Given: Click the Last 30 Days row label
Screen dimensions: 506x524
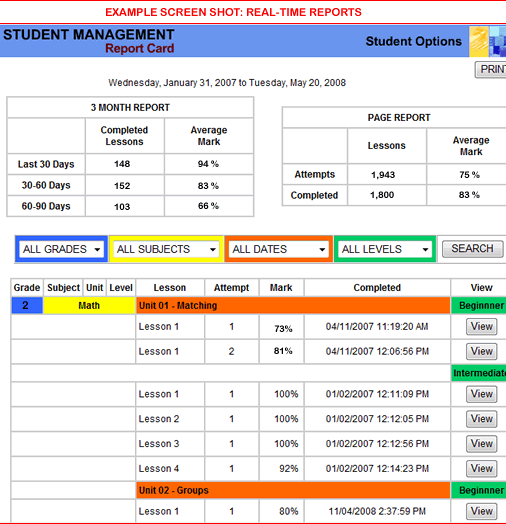Looking at the screenshot, I should [x=46, y=164].
